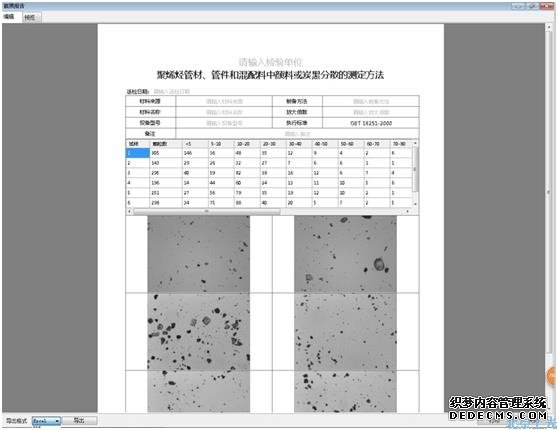The height and width of the screenshot is (430, 558).
Task: Click the data table's vertical scroll up arrow
Action: pos(415,143)
